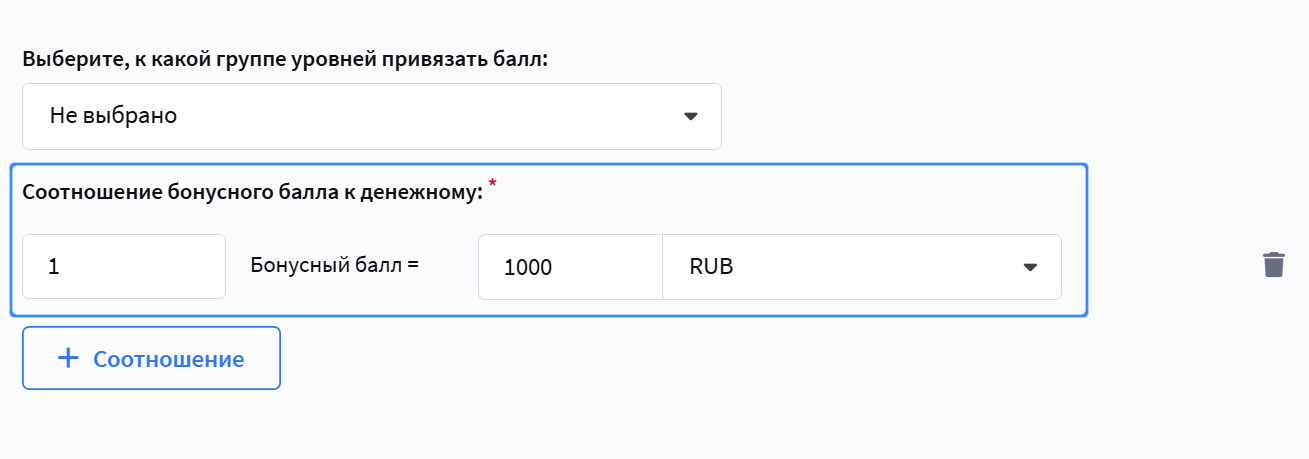Click the caret arrow next to RUB

pos(1030,267)
